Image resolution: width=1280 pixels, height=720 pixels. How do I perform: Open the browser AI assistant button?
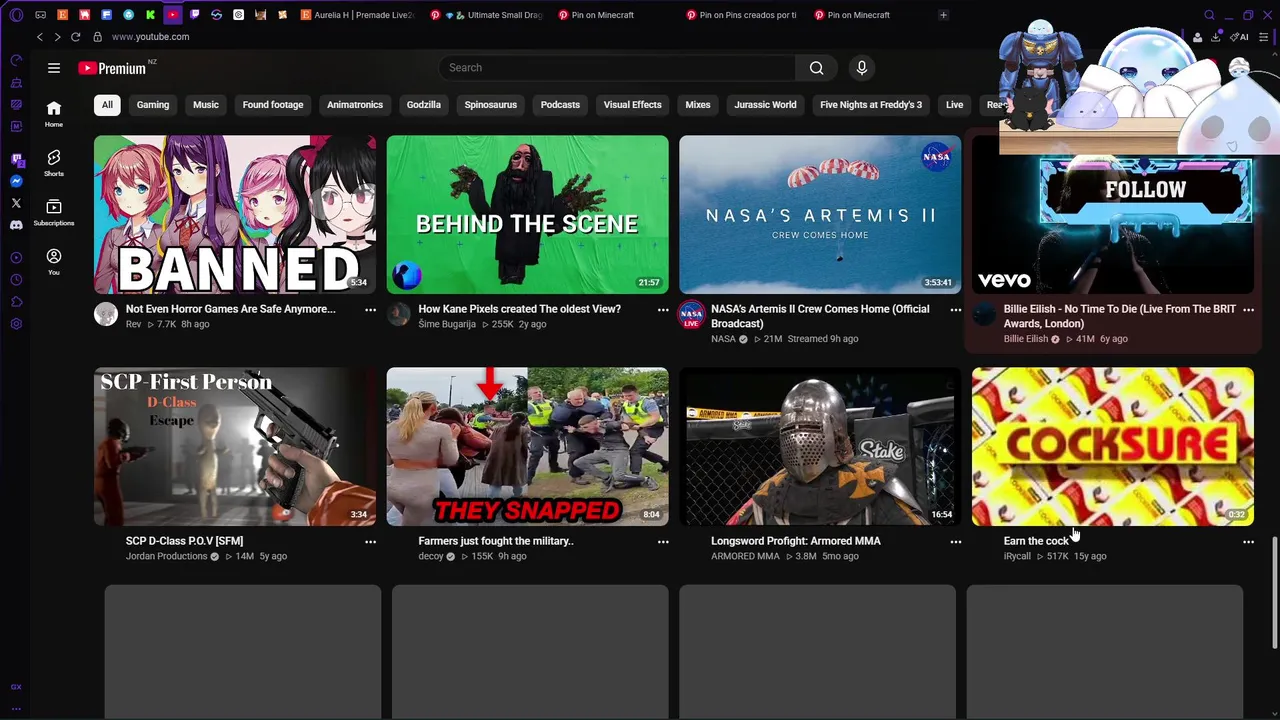coord(1241,37)
